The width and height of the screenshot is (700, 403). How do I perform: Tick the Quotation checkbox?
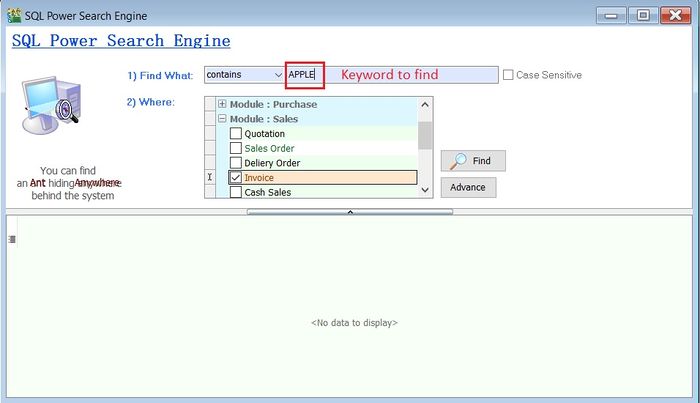pos(236,134)
